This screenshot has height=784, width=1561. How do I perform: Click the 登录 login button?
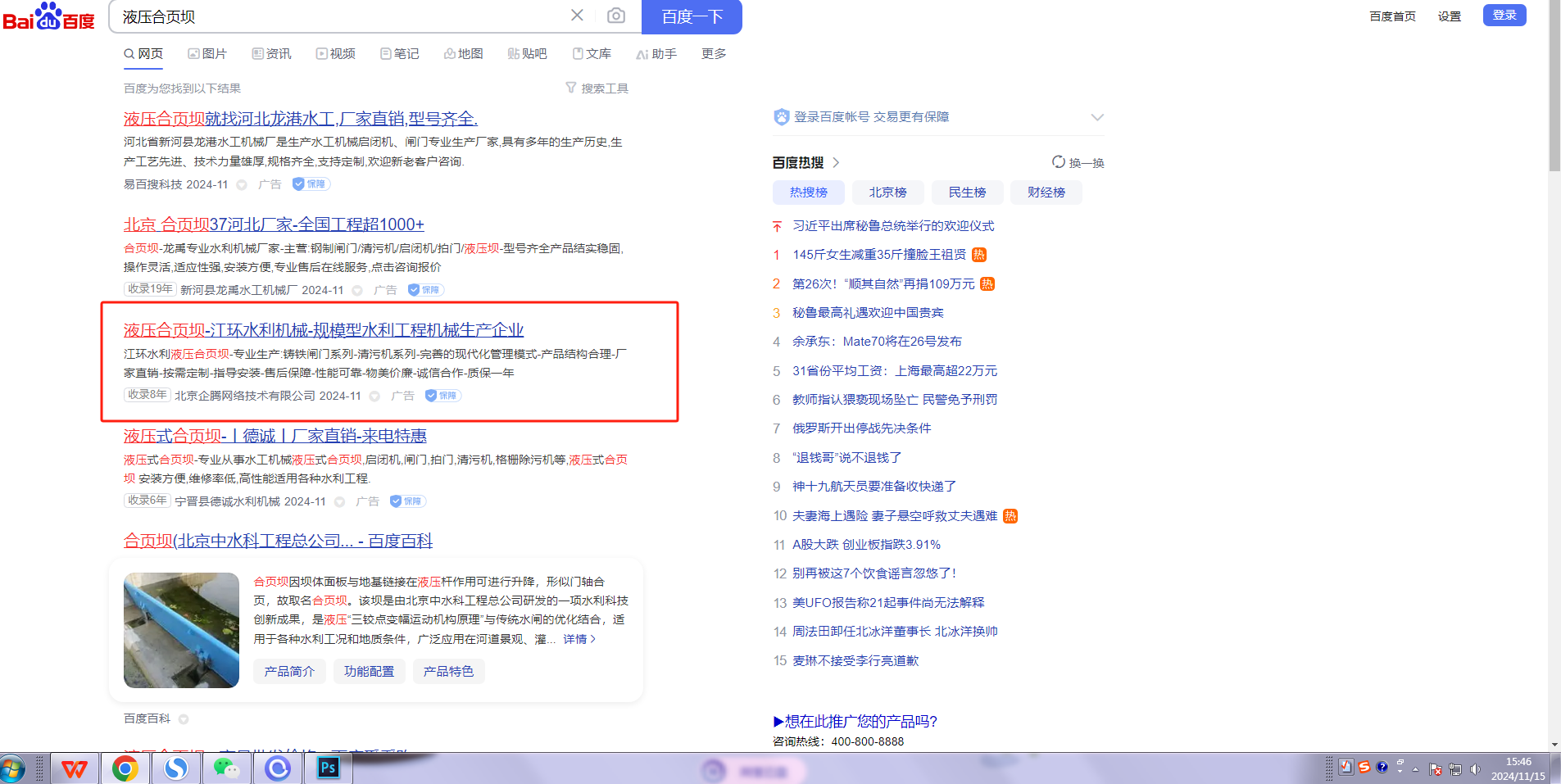coord(1504,16)
